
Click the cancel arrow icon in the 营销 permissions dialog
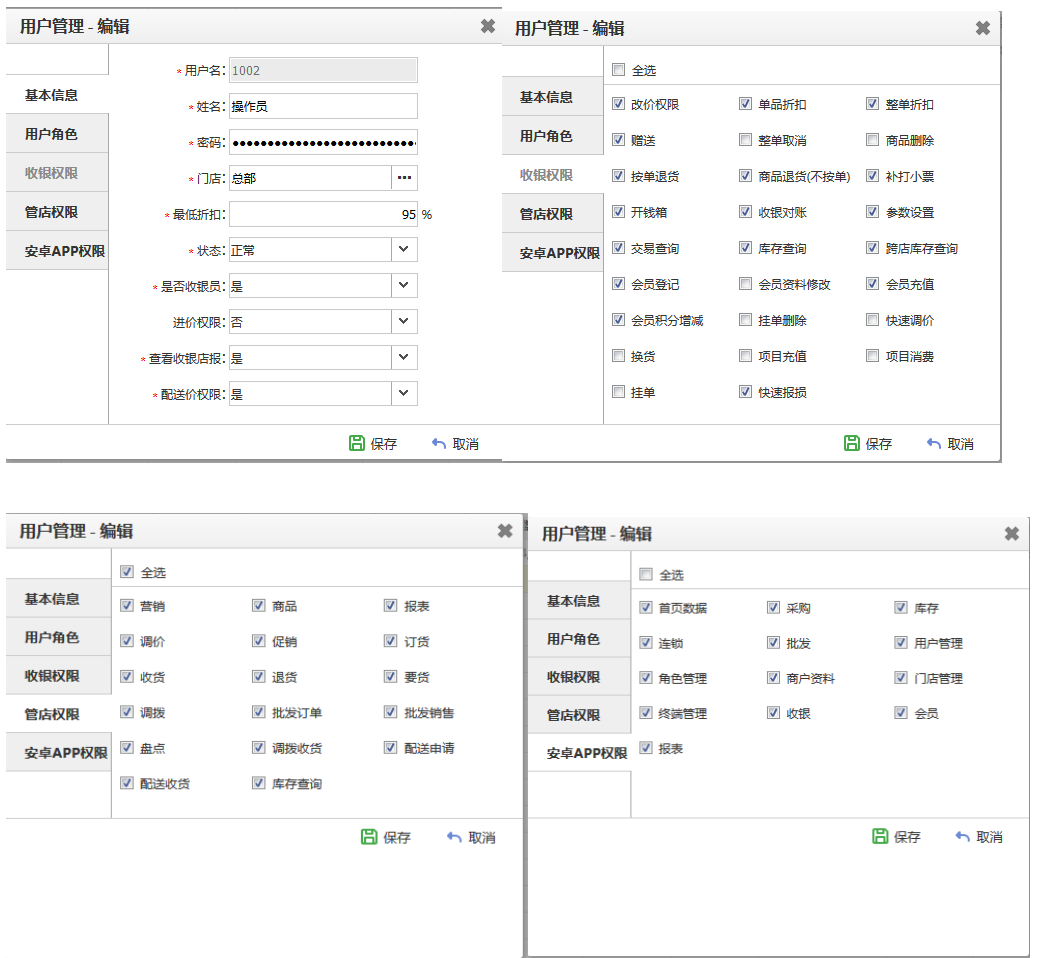click(x=455, y=837)
